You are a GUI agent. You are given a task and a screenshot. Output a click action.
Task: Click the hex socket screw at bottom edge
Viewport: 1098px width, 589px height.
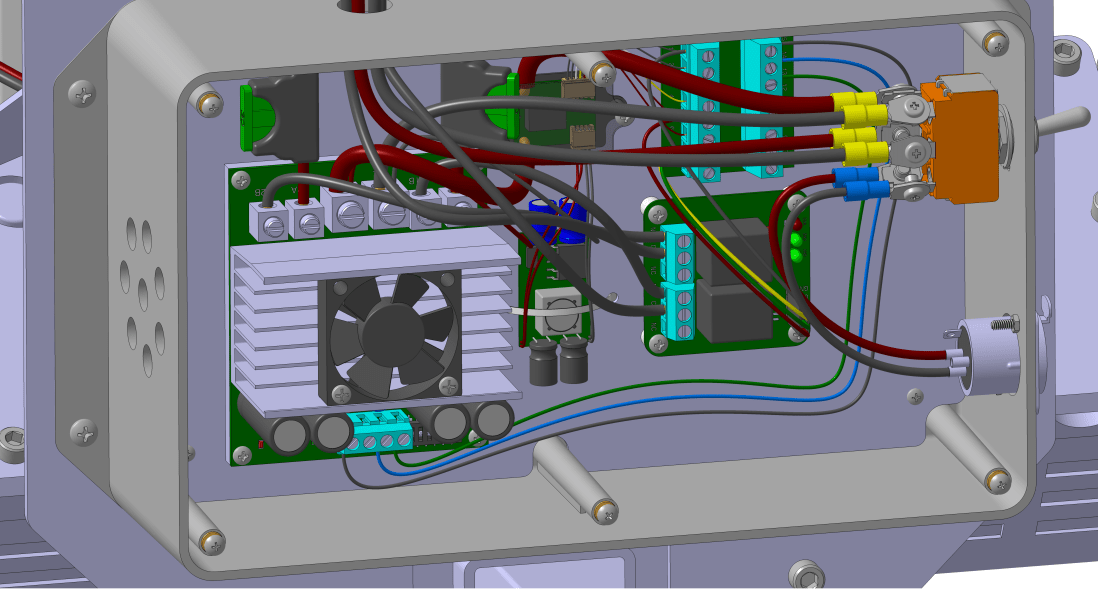(807, 575)
